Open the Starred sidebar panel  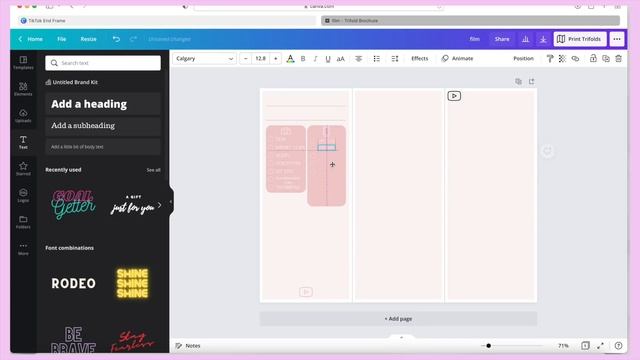[23, 169]
